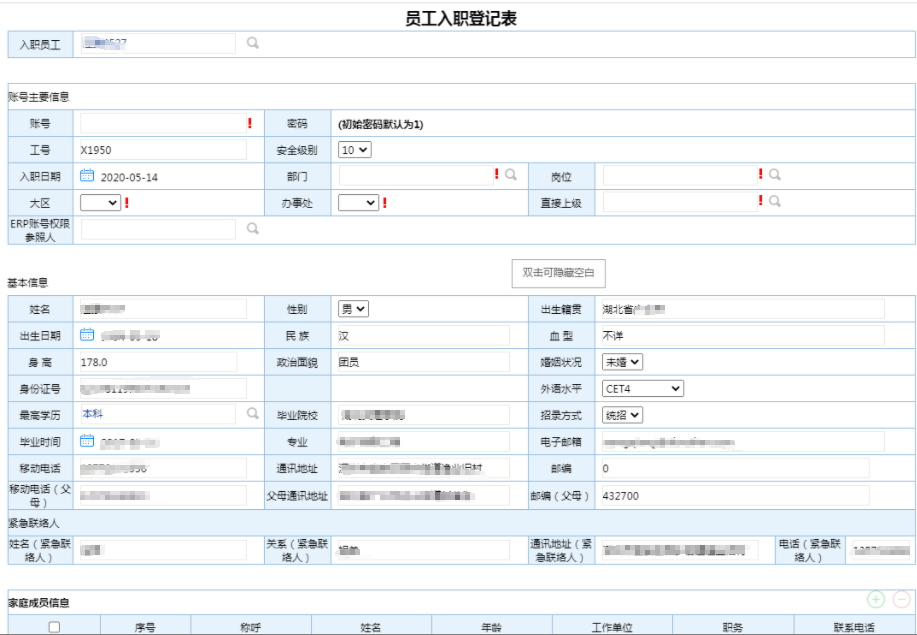
Task: Open the calendar picker for 出生日期
Action: click(87, 335)
